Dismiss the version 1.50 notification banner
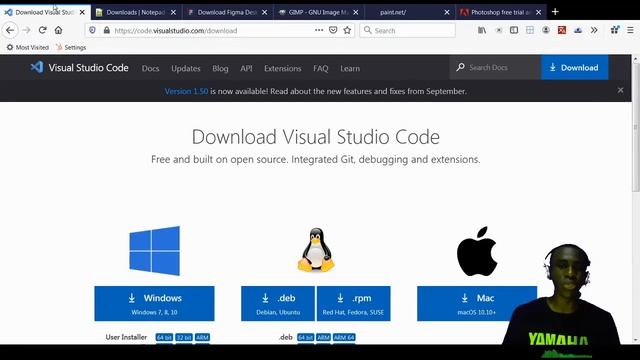This screenshot has height=360, width=640. tap(620, 90)
